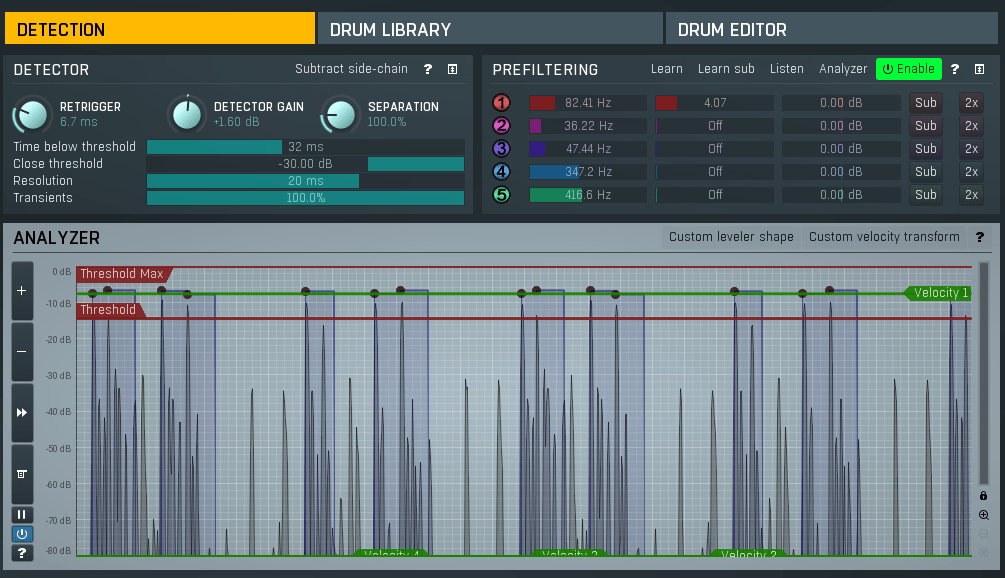Viewport: 1005px width, 578px height.
Task: Open the Prefiltering help question mark
Action: 955,69
